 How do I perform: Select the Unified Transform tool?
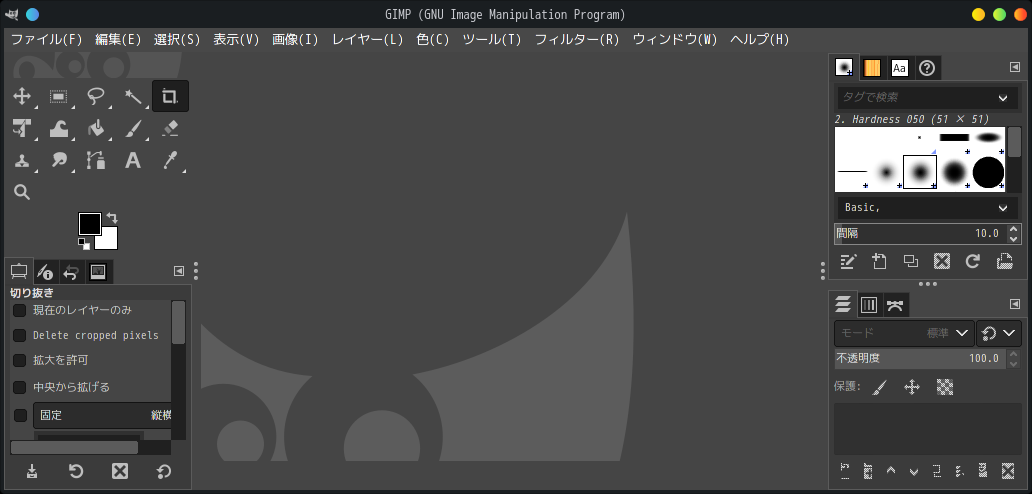[x=22, y=128]
